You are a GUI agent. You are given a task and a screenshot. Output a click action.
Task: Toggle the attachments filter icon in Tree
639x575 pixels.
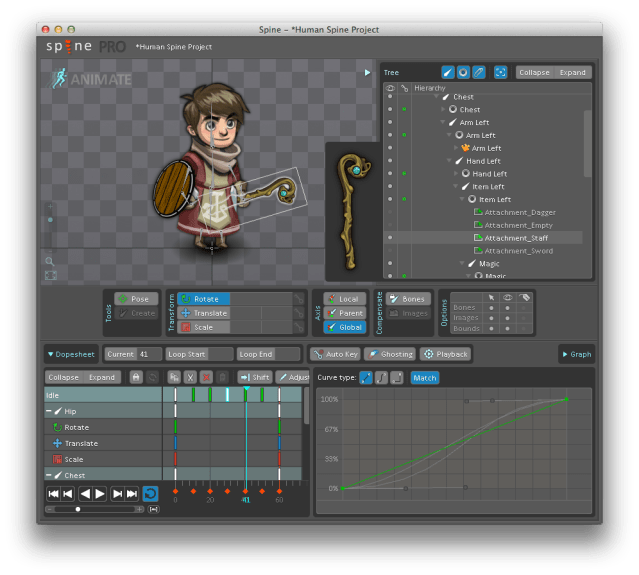(479, 72)
